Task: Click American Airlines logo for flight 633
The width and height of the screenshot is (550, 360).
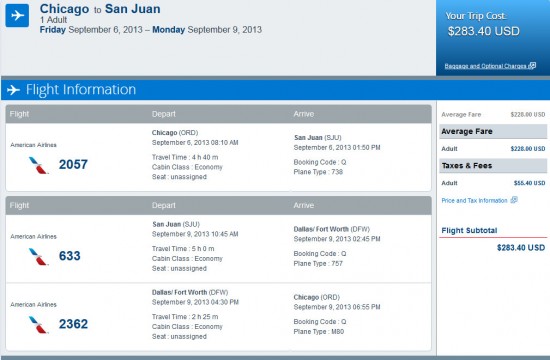Action: point(38,256)
